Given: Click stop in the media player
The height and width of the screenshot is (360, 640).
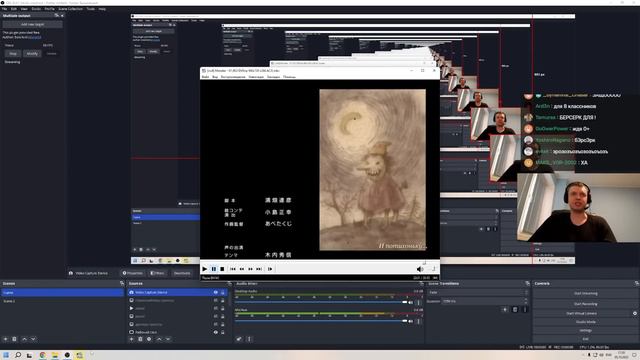Looking at the screenshot, I should point(222,269).
